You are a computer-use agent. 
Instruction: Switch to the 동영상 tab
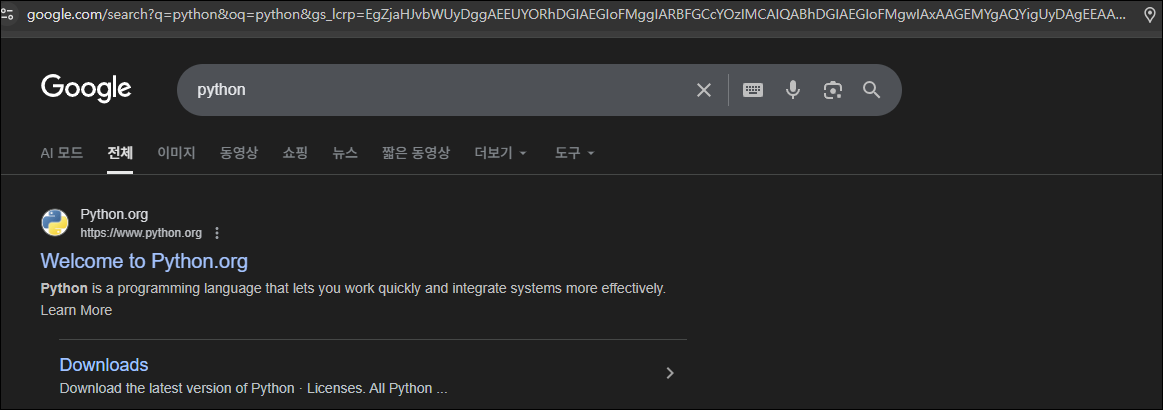click(x=239, y=153)
